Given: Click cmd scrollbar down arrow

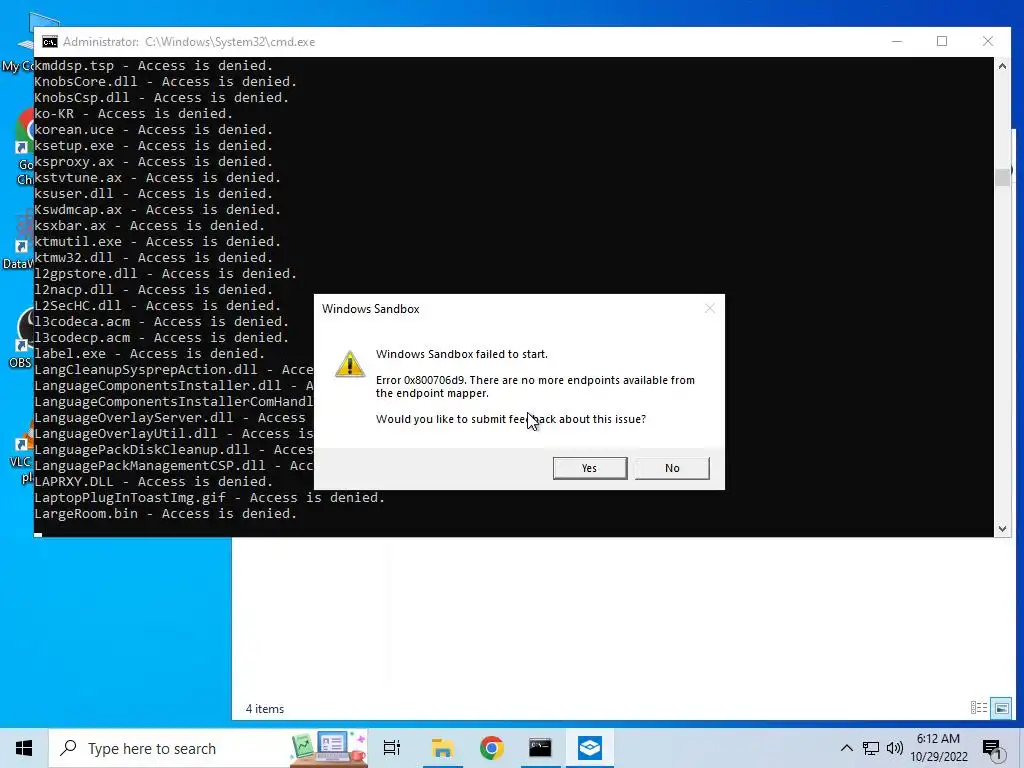Looking at the screenshot, I should tap(1002, 529).
